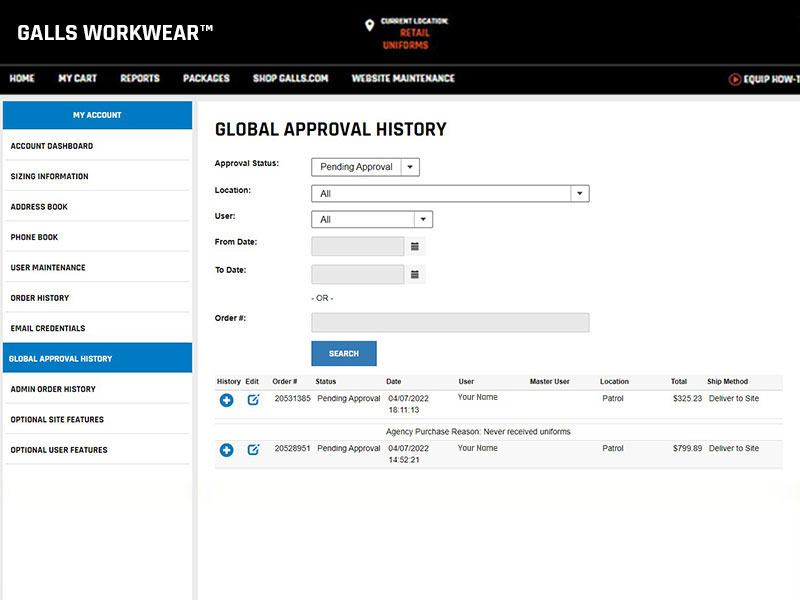Open the User dropdown
Image resolution: width=800 pixels, height=600 pixels.
[423, 220]
